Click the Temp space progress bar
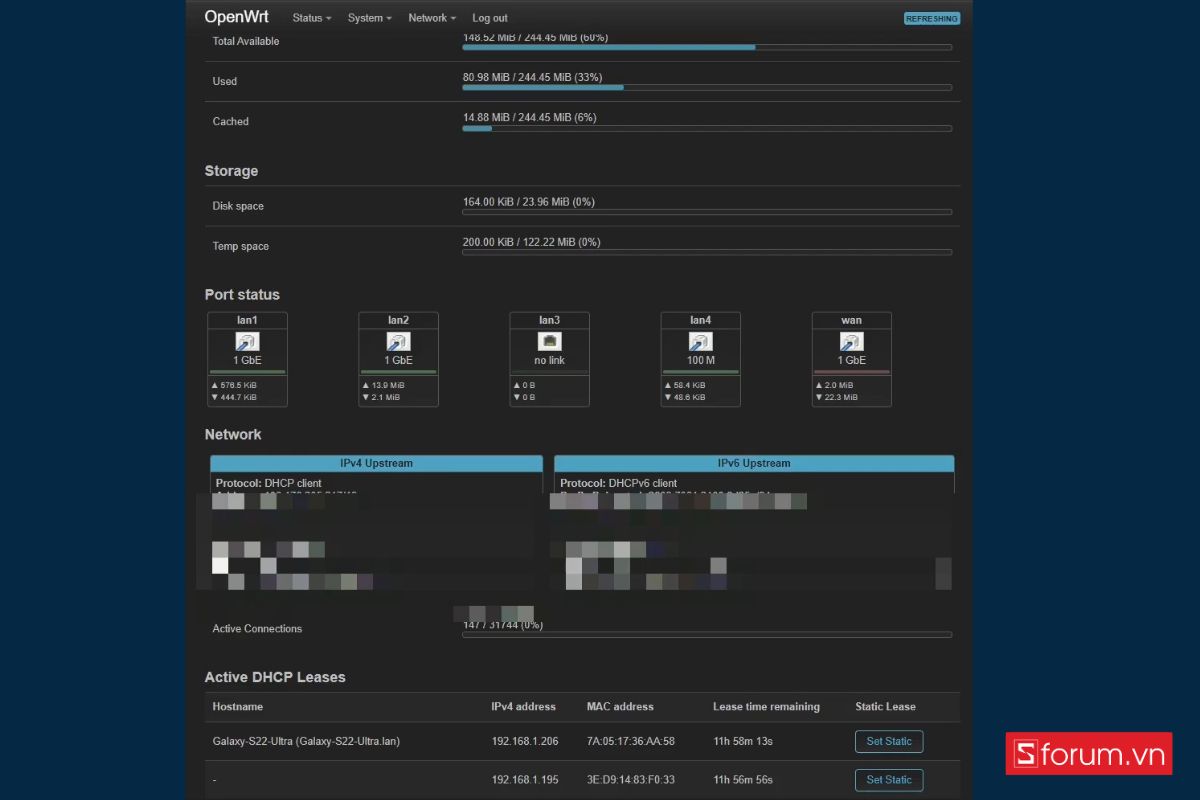1200x800 pixels. pyautogui.click(x=707, y=252)
